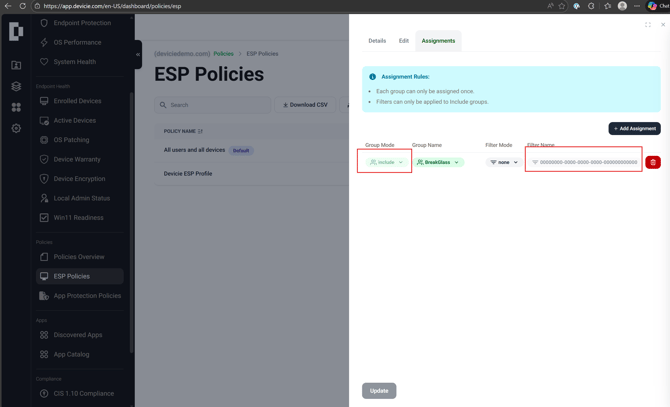Screen dimensions: 670x407
Task: Click Download CSV button
Action: tap(305, 105)
